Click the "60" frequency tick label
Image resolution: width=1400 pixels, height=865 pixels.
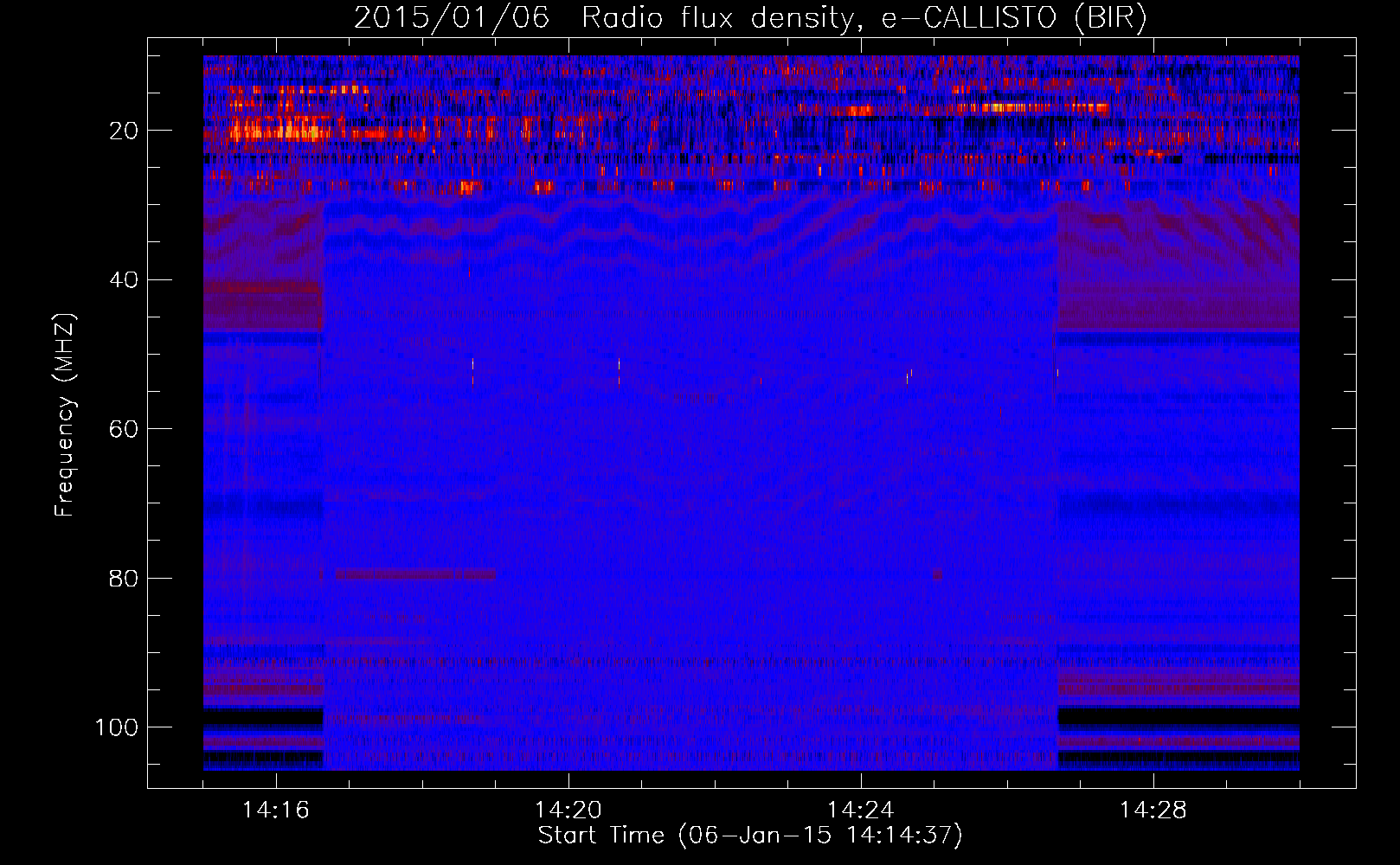point(124,429)
